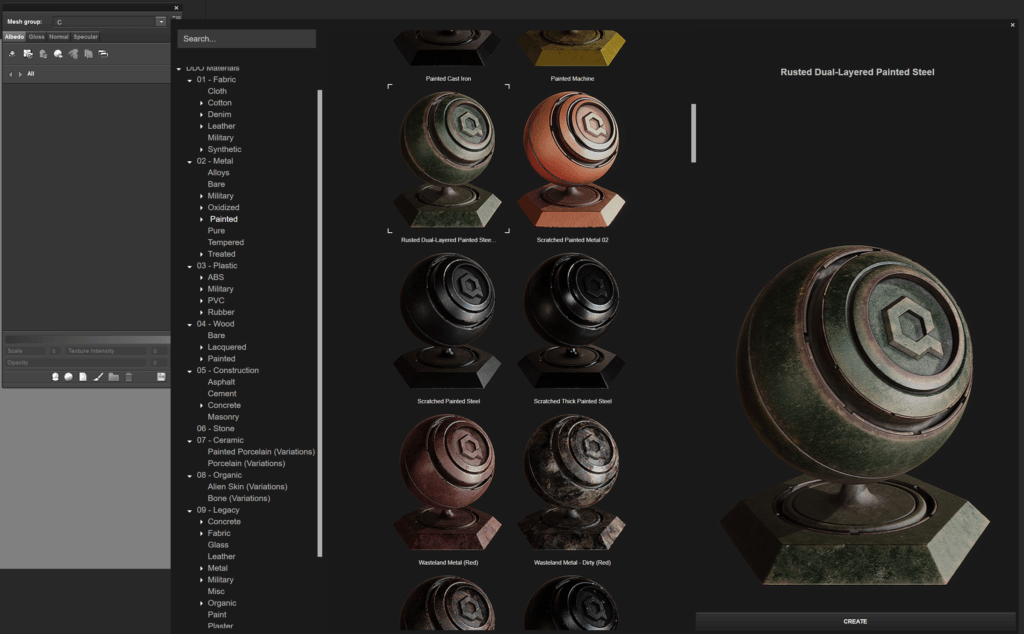Close the material browser with the top-right X
Screen dimensions: 1024x634
click(1013, 25)
